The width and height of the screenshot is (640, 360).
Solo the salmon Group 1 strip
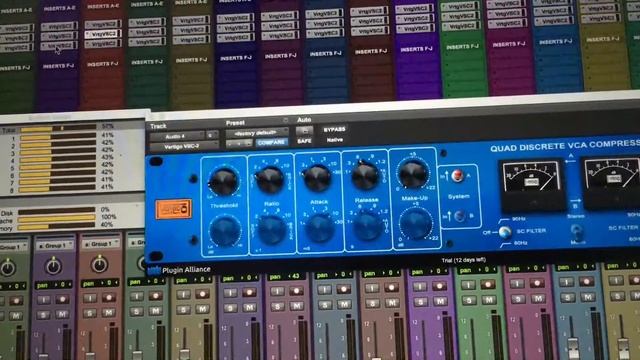point(90,313)
